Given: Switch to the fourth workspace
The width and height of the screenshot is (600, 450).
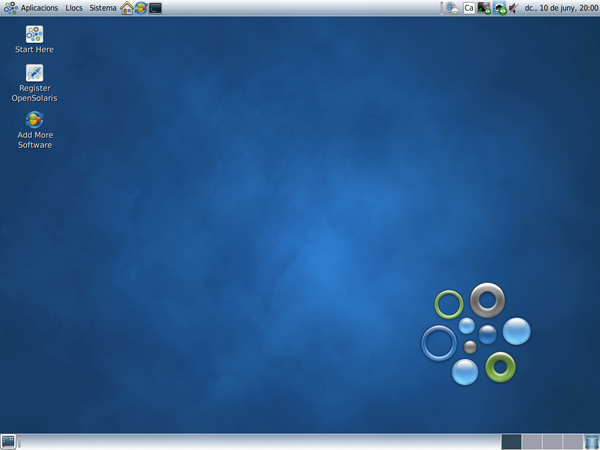Looking at the screenshot, I should point(572,441).
